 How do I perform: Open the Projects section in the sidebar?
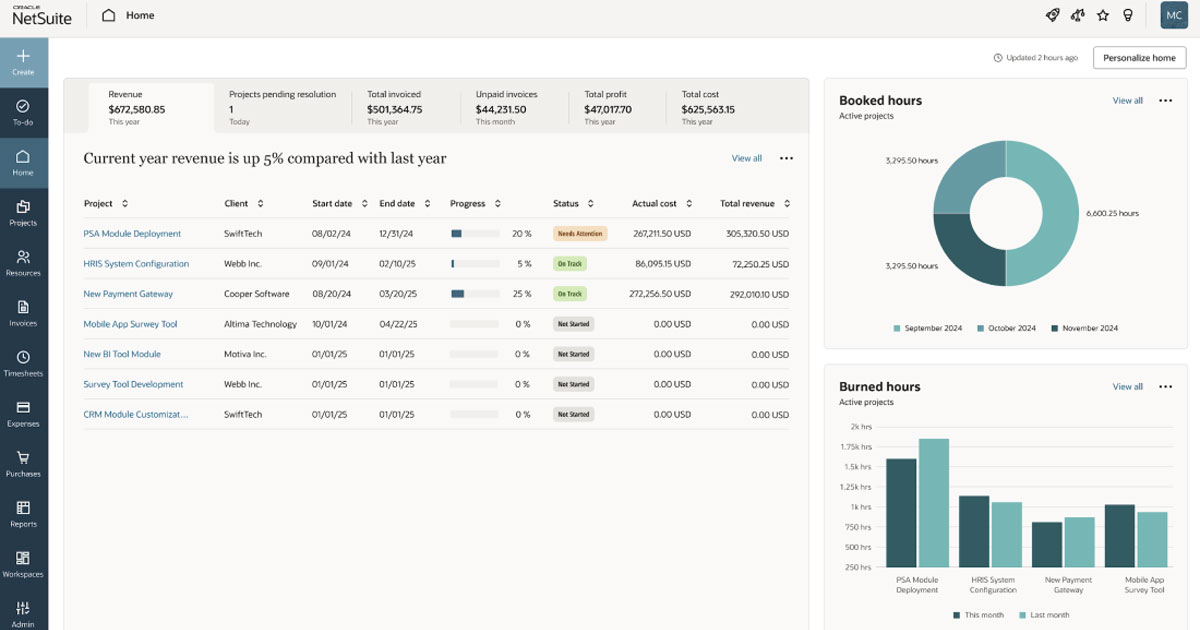tap(23, 211)
